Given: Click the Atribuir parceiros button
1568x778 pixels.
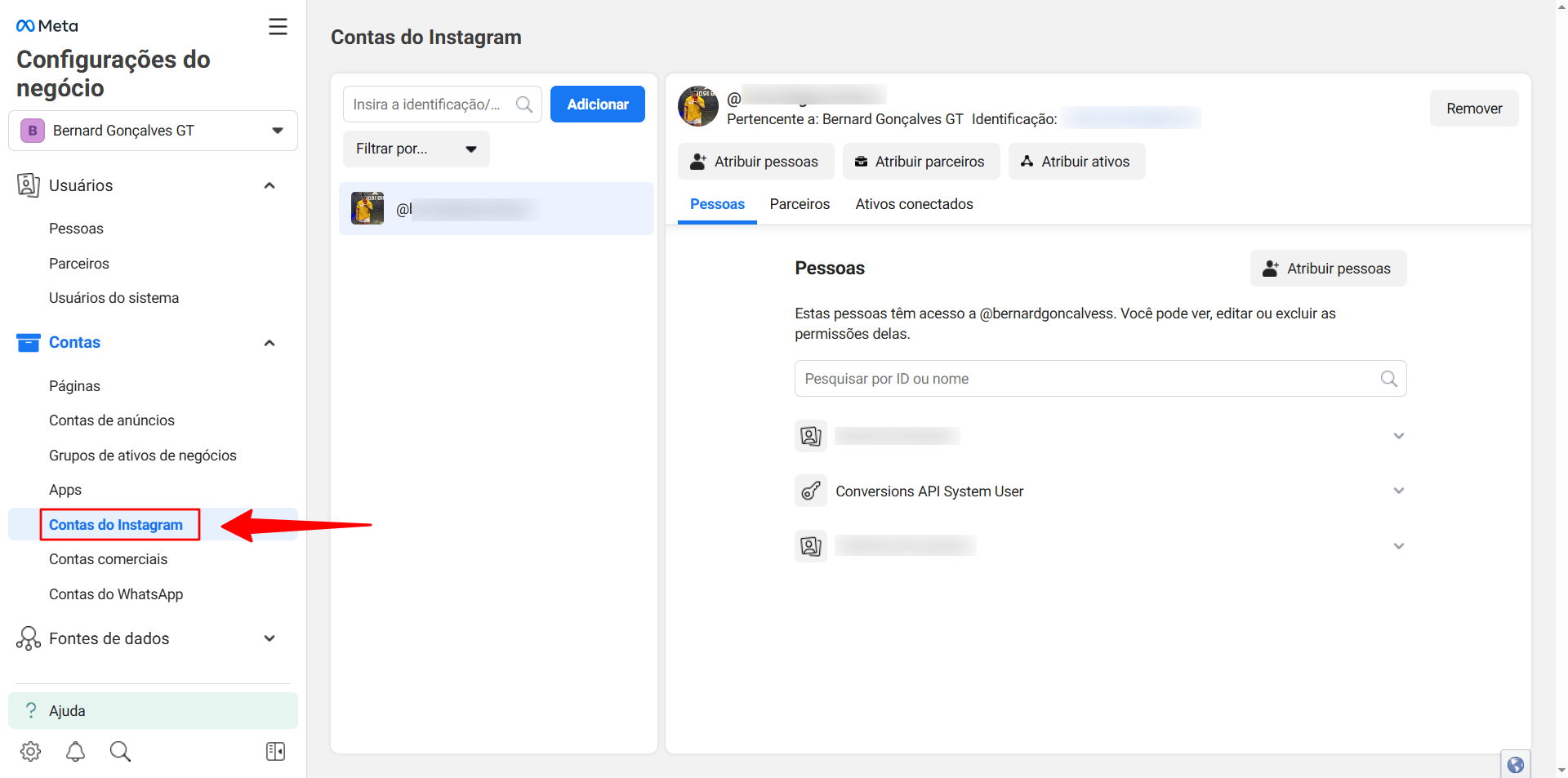Looking at the screenshot, I should coord(921,162).
